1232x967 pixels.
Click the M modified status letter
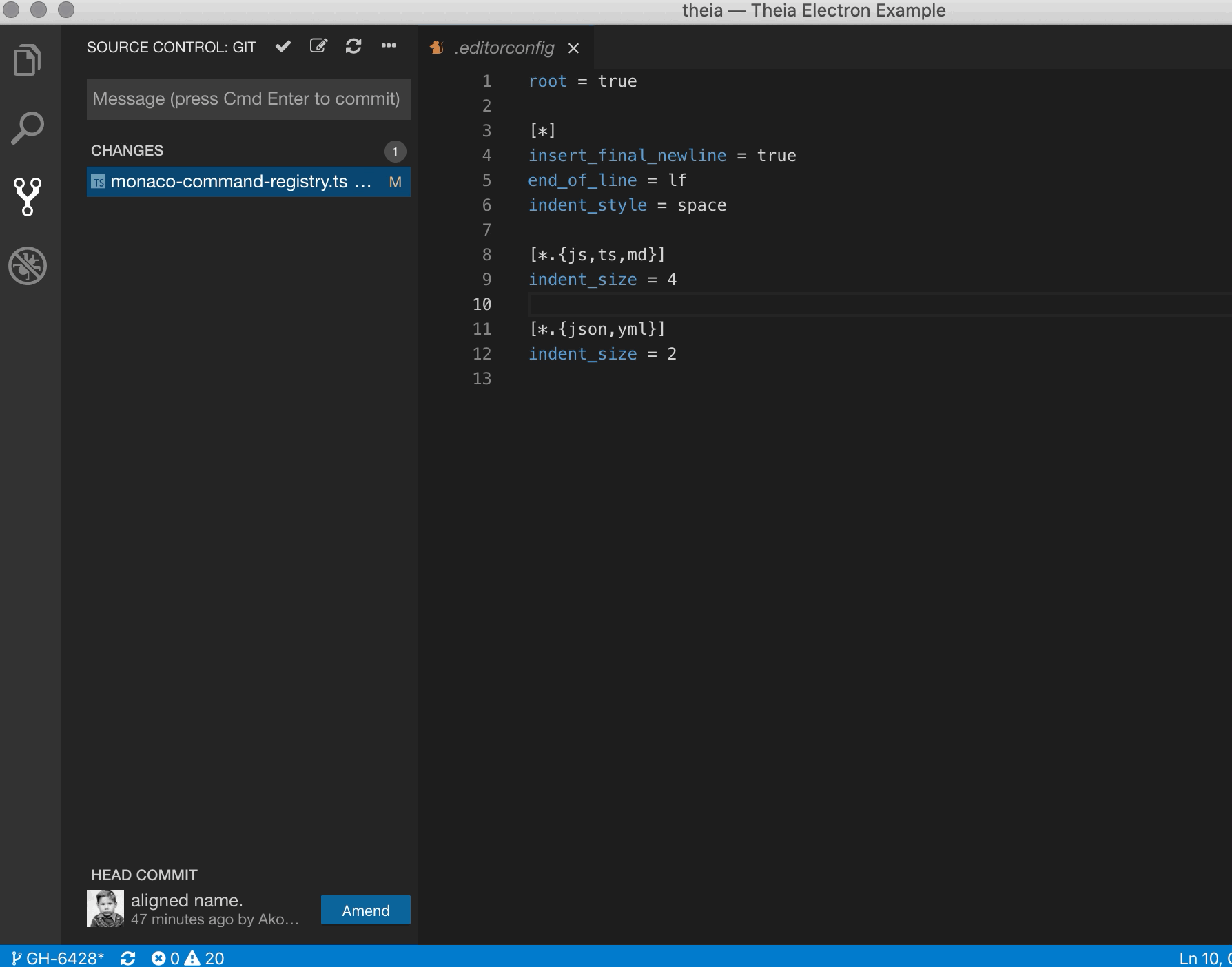point(395,182)
